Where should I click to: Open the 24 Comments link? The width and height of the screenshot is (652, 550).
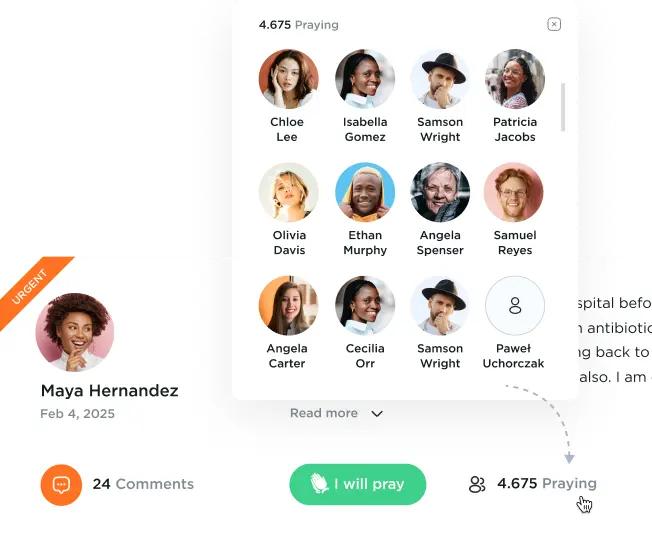pyautogui.click(x=143, y=484)
